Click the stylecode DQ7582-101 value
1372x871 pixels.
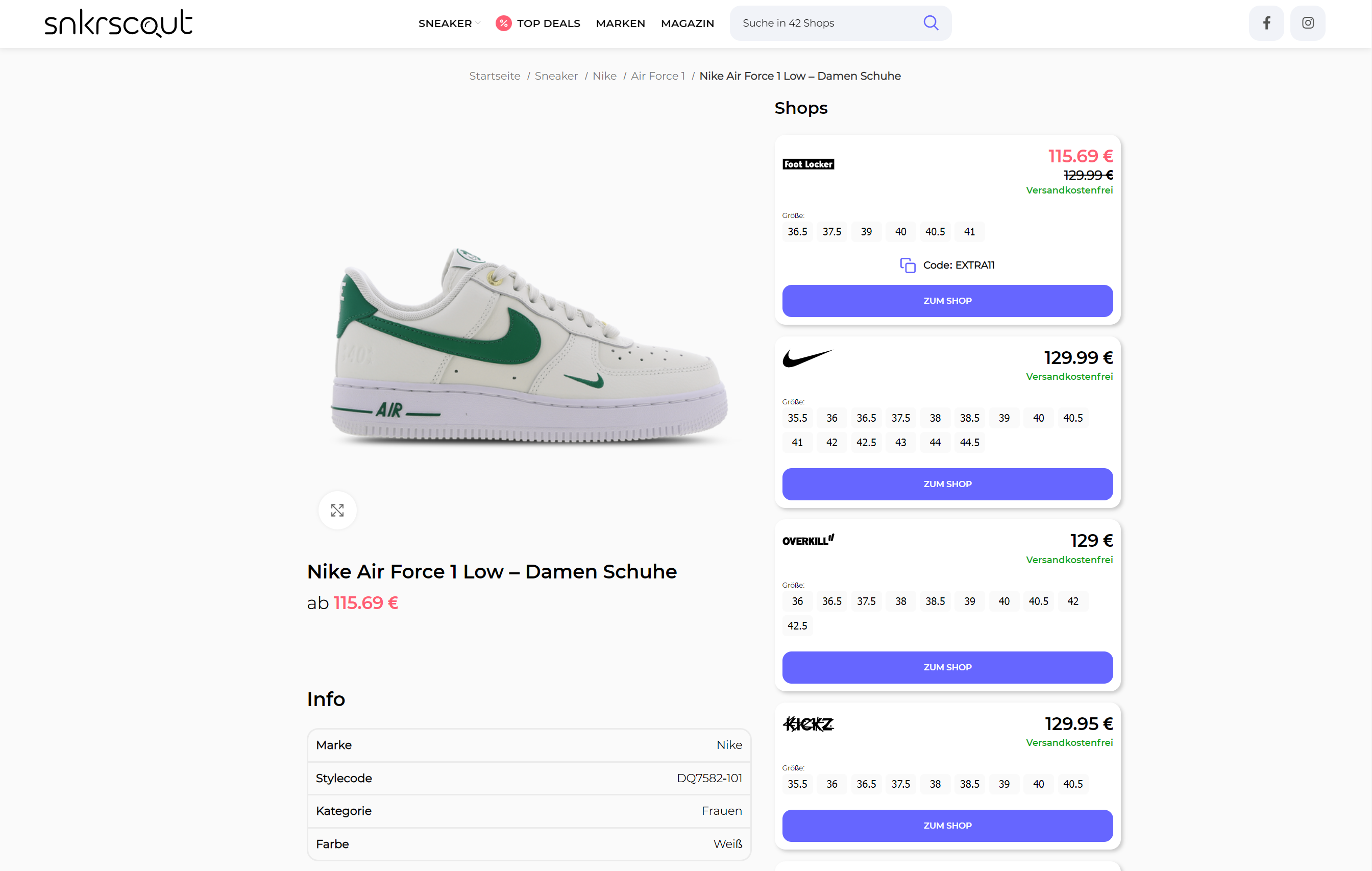pos(709,778)
